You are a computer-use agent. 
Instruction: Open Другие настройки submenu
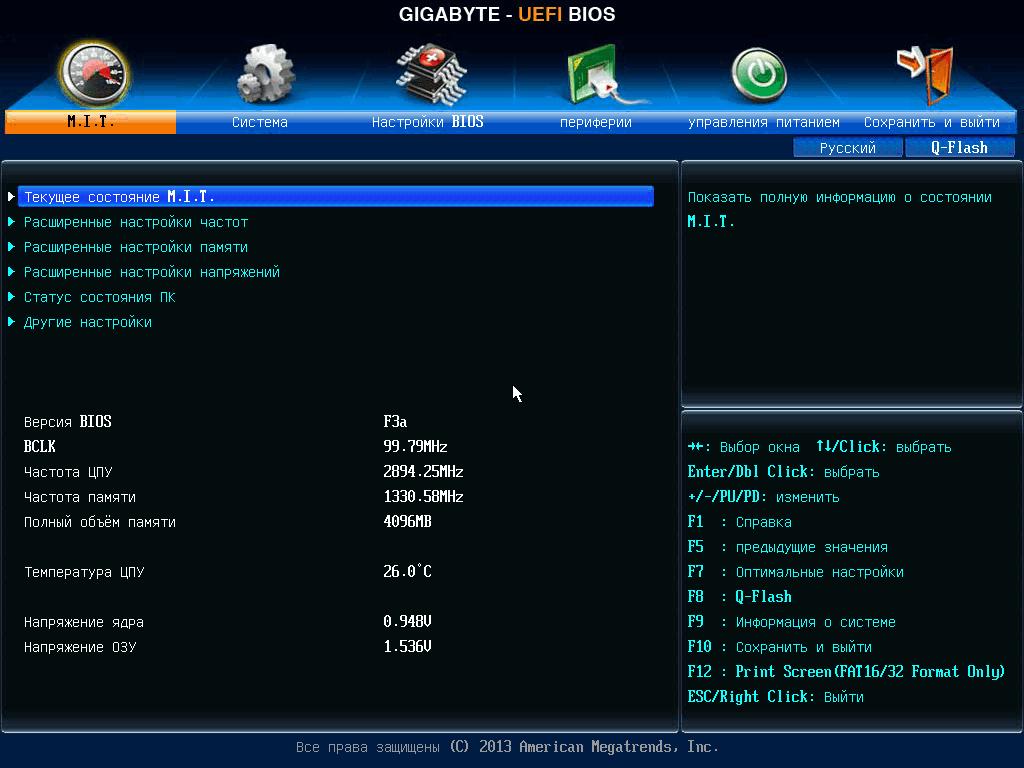pyautogui.click(x=88, y=322)
